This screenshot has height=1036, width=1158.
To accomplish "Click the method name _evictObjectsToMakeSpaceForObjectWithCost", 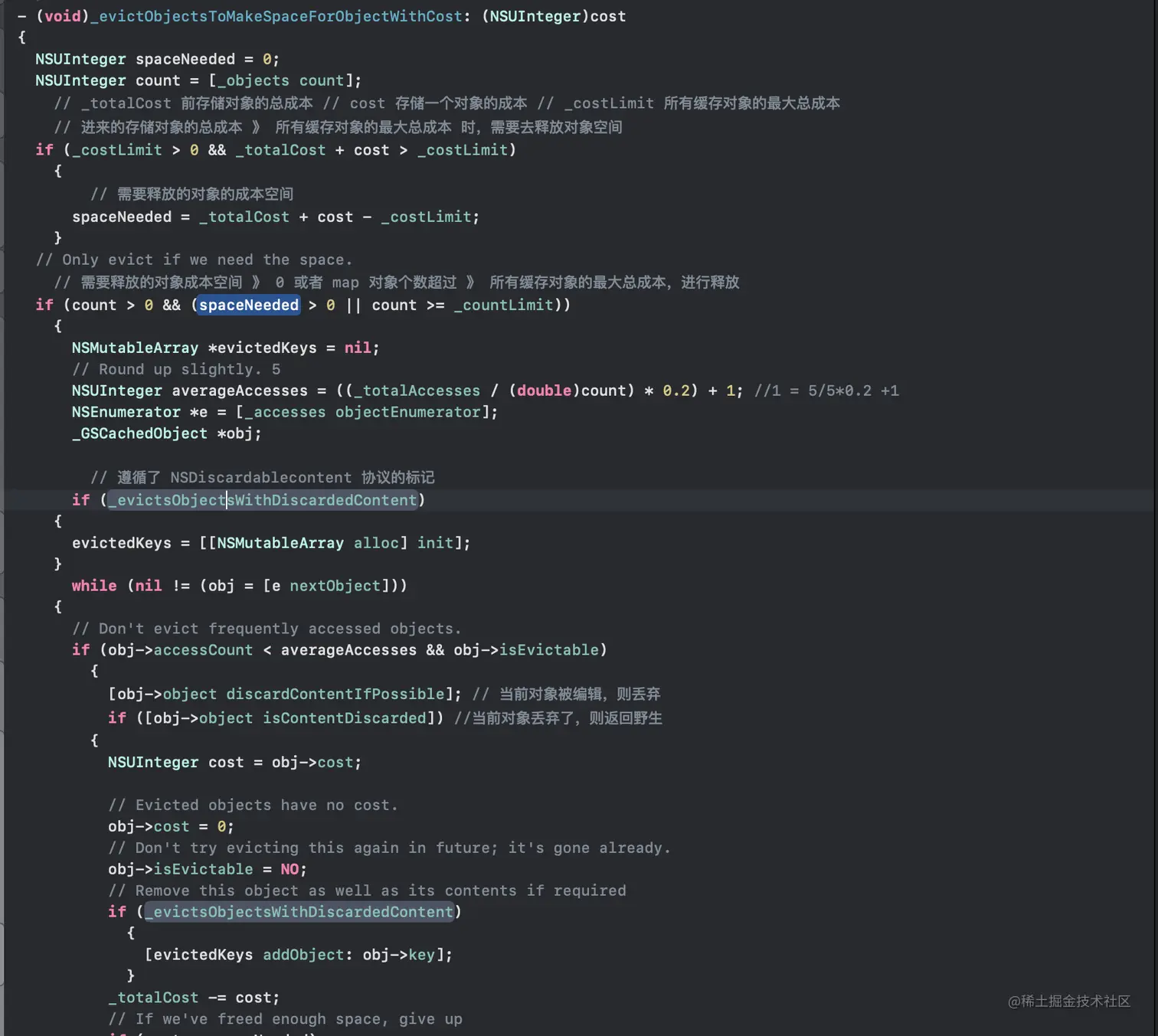I will pyautogui.click(x=276, y=16).
